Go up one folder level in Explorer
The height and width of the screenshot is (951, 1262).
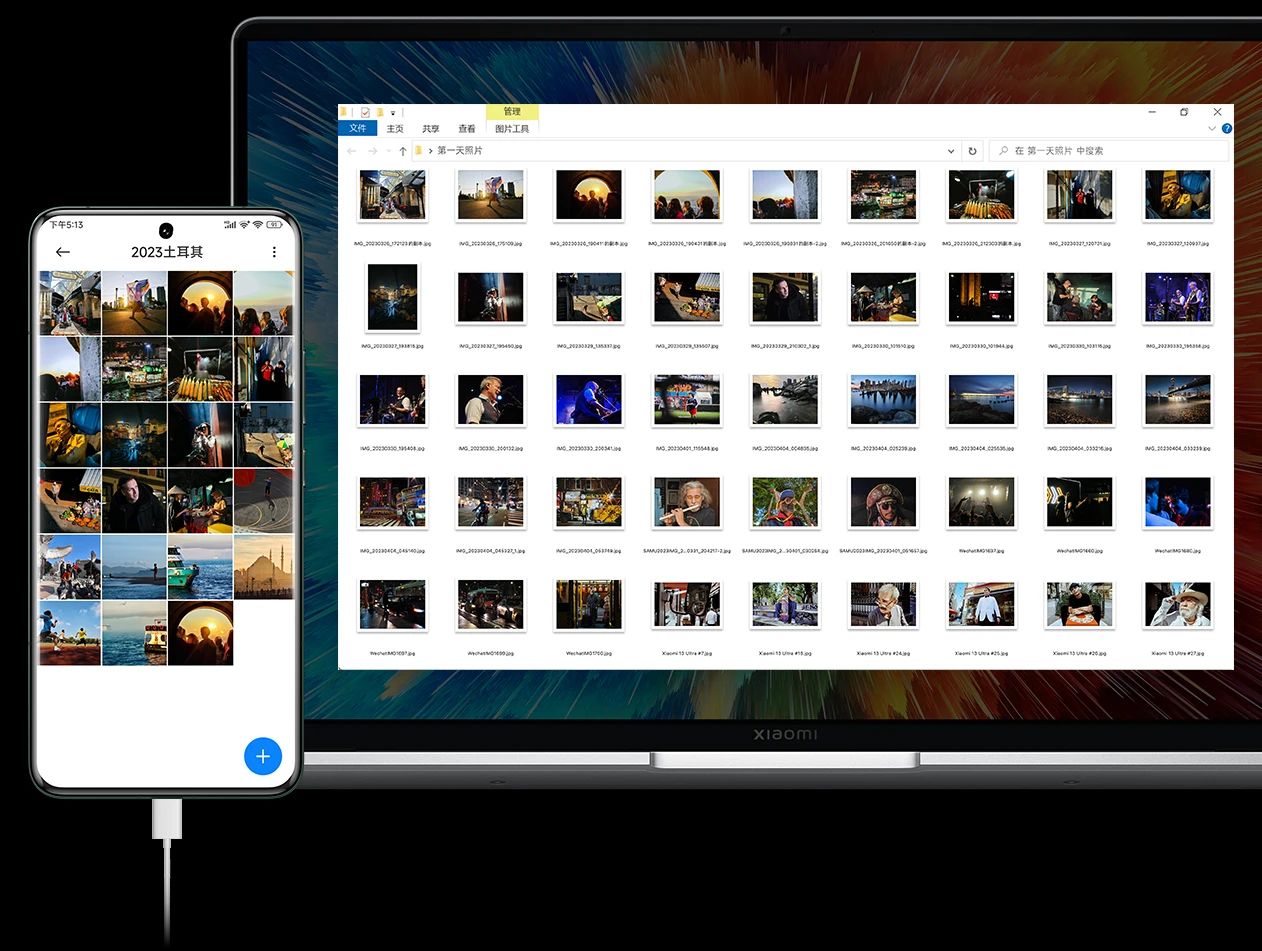click(x=403, y=151)
